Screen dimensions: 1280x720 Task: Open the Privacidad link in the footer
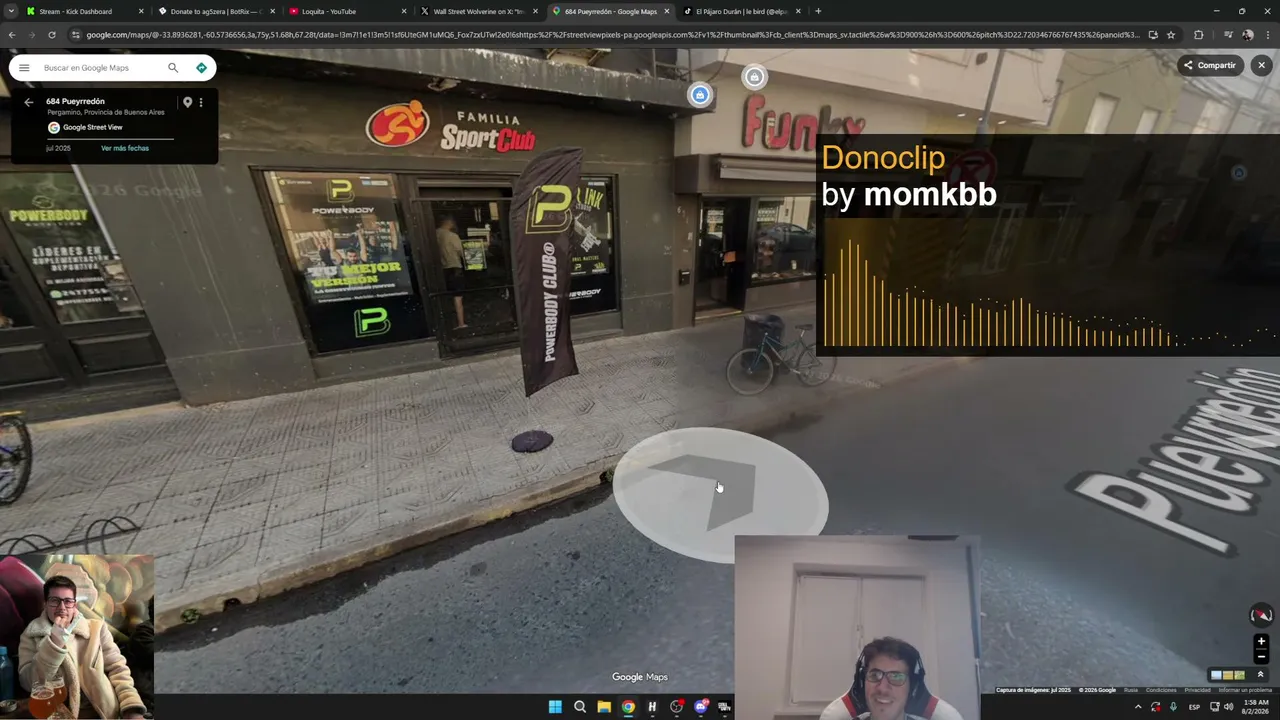1197,690
